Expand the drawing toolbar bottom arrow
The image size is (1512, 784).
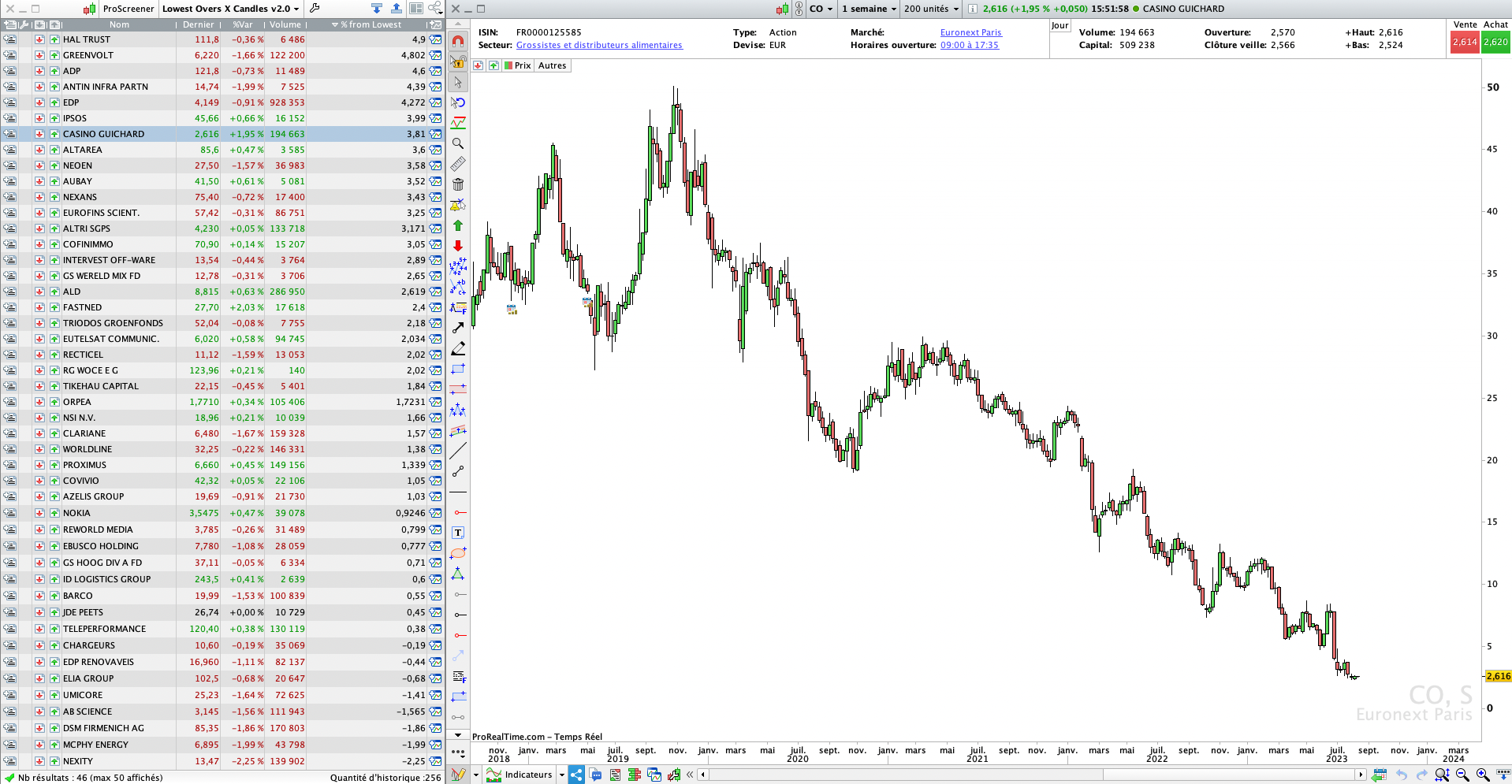[458, 735]
